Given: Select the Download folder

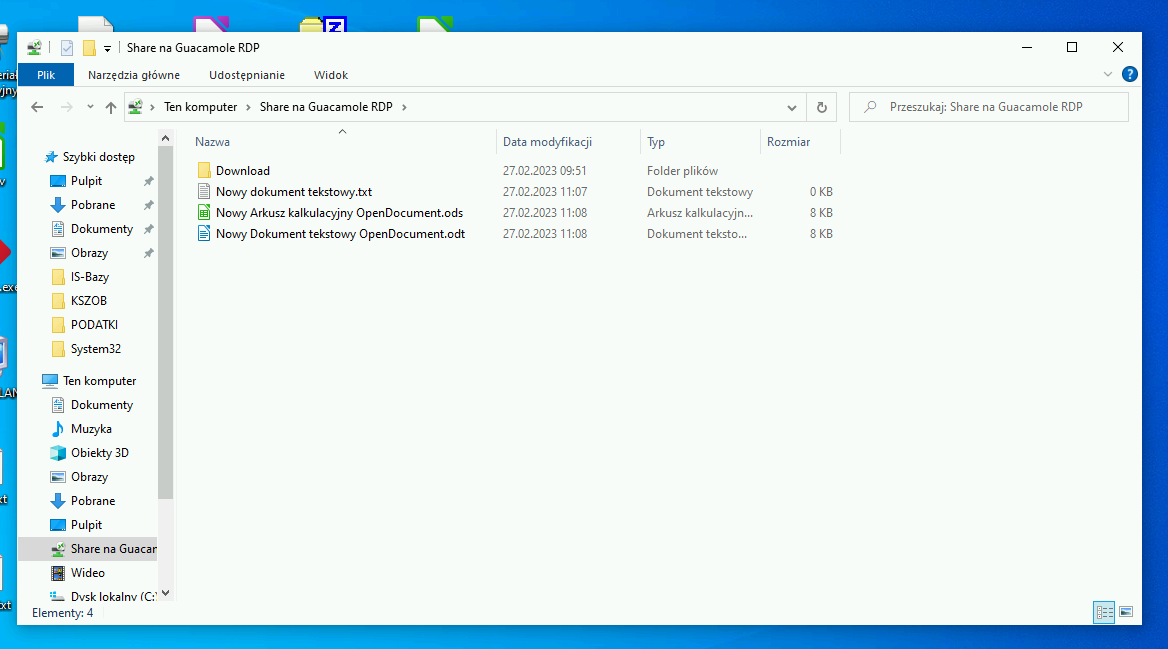Looking at the screenshot, I should tap(242, 171).
